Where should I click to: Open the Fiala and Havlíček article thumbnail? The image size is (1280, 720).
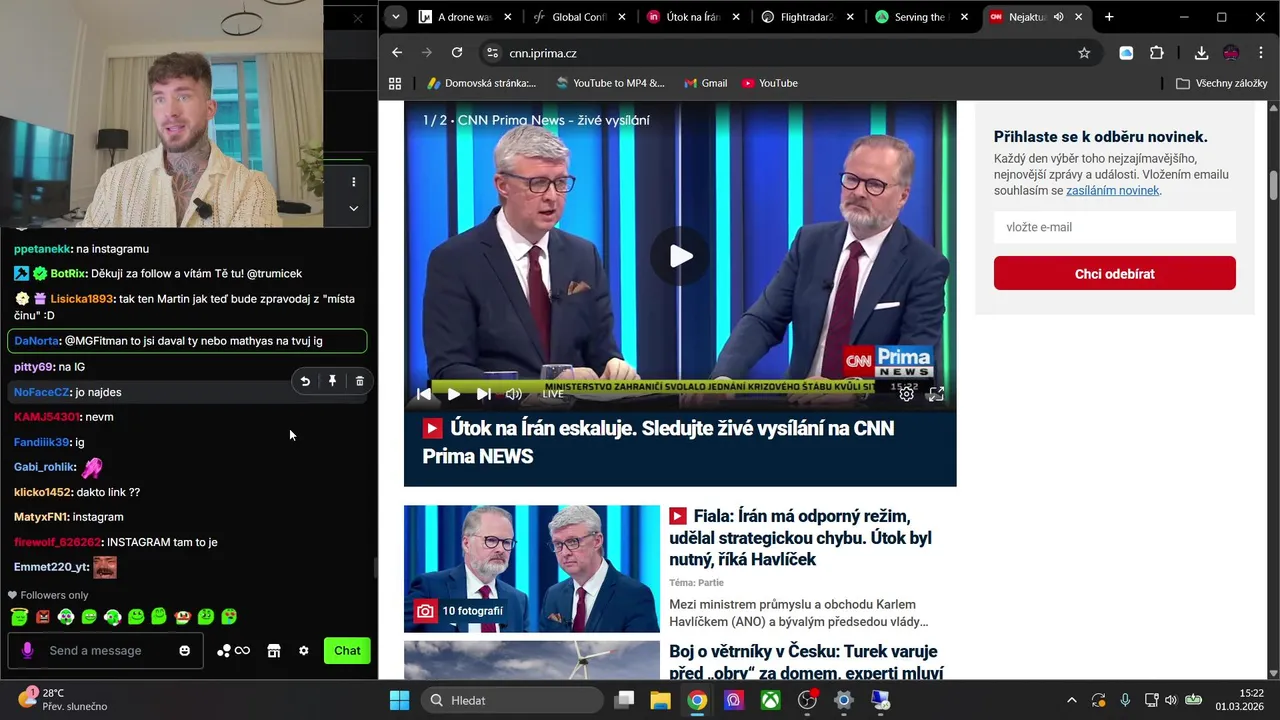(532, 568)
